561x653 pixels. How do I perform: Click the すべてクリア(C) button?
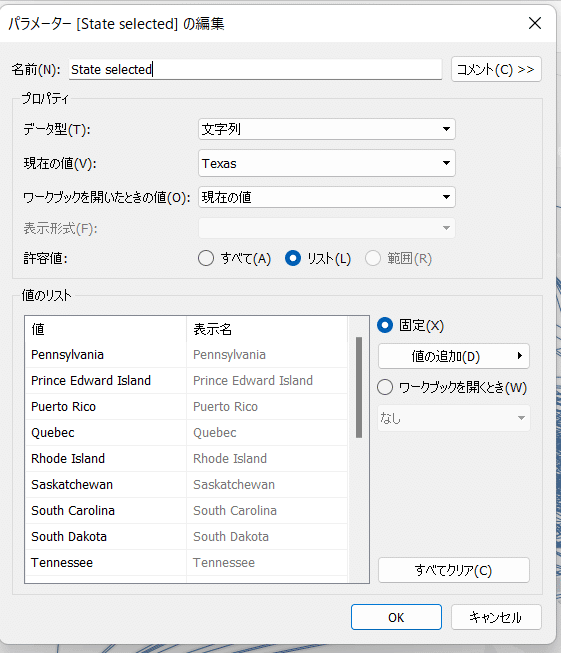tap(454, 570)
